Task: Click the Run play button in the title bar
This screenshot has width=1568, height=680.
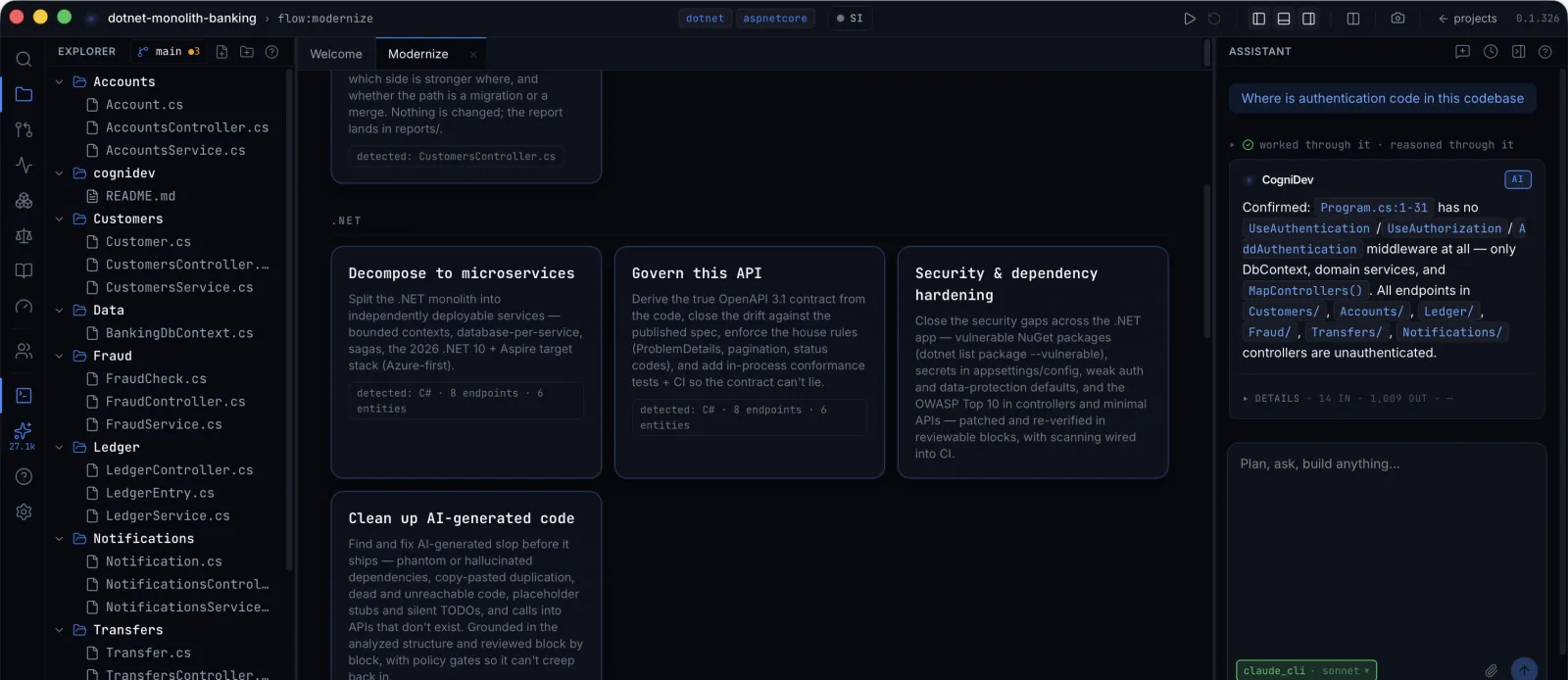Action: point(1190,18)
